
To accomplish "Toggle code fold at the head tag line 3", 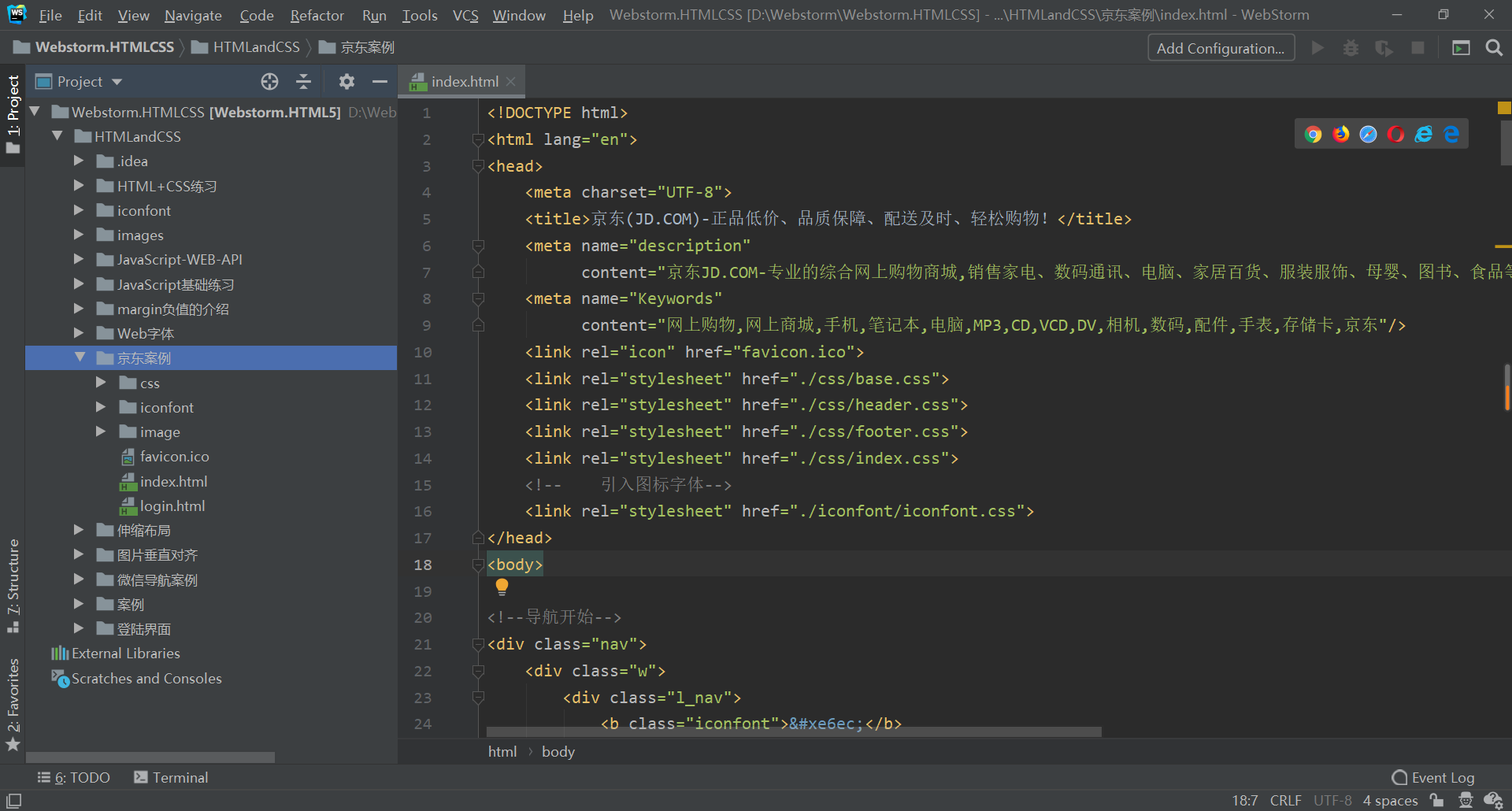I will point(478,166).
